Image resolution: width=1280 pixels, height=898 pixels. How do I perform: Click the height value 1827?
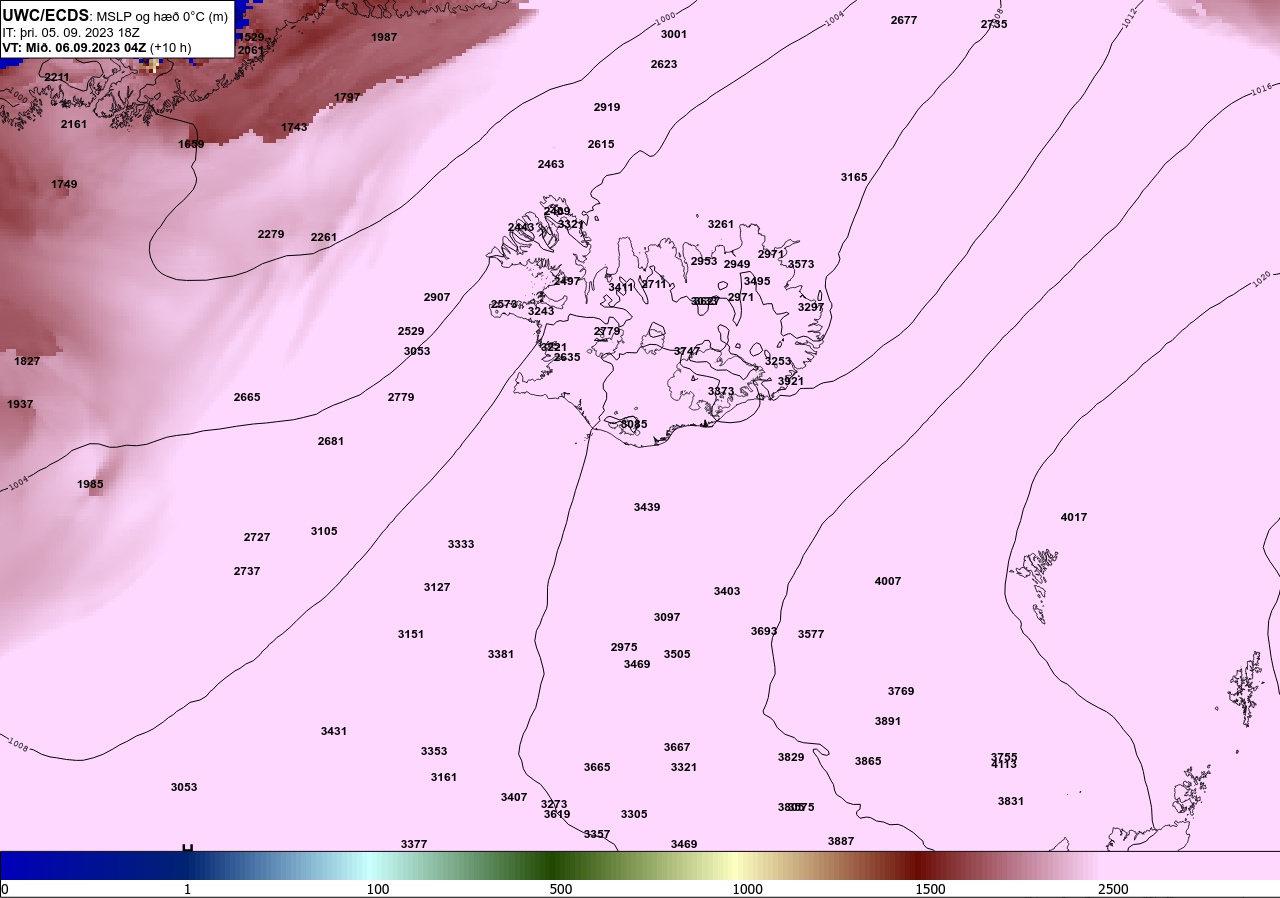pos(27,361)
